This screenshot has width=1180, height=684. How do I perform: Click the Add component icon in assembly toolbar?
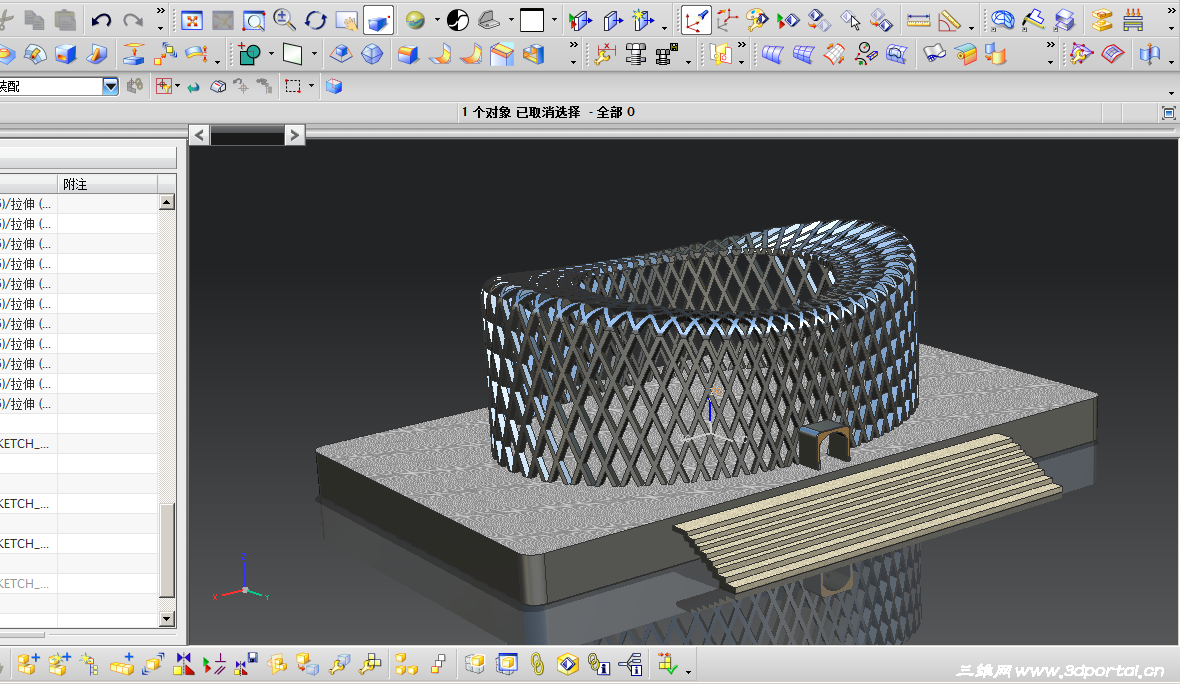click(28, 664)
